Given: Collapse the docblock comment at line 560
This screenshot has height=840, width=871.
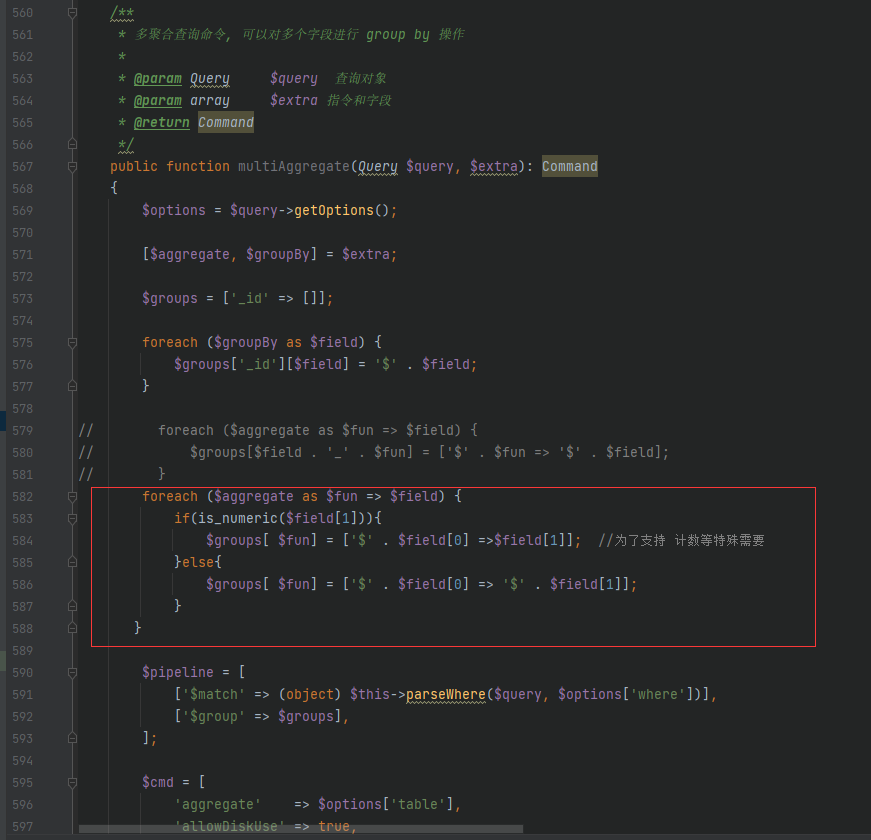Looking at the screenshot, I should [70, 13].
